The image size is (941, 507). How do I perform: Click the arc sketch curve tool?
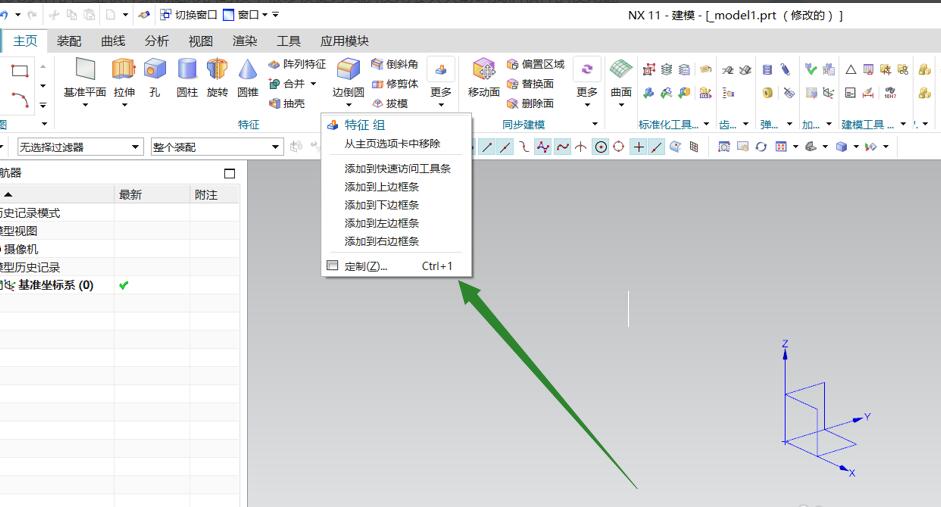(x=20, y=99)
